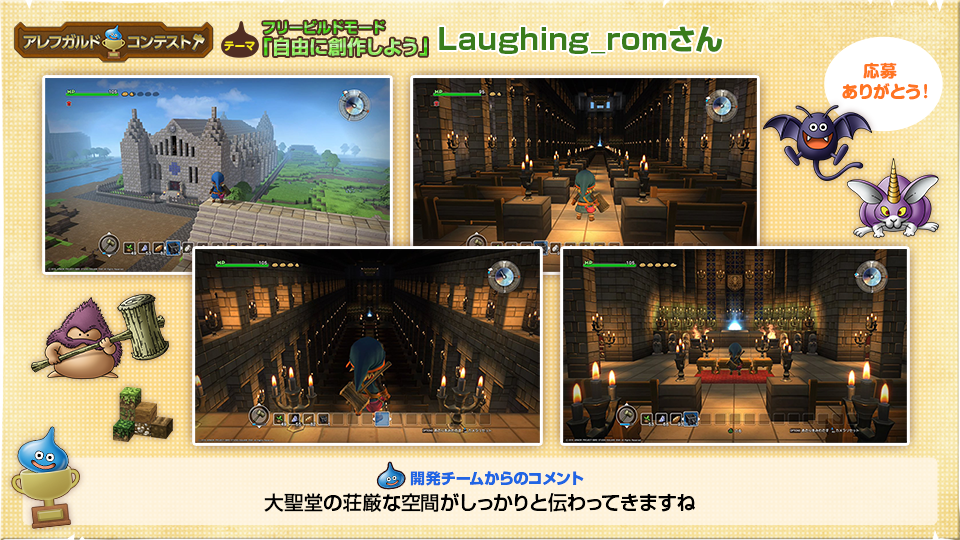This screenshot has width=960, height=540.
Task: Click the stacked earth blocks pile
Action: (143, 413)
